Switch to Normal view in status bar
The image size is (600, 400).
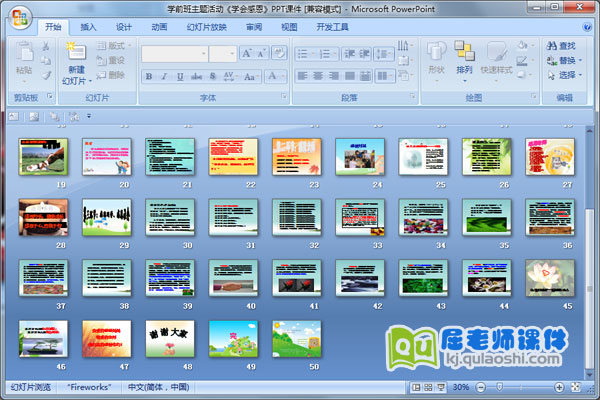point(415,387)
